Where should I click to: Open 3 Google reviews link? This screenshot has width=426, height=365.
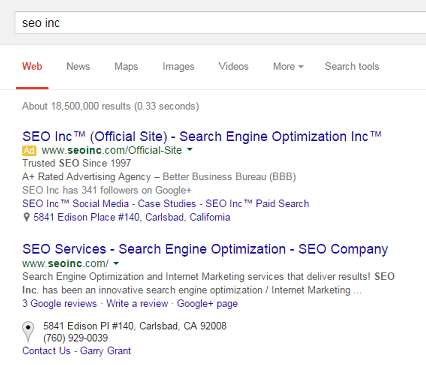point(60,303)
